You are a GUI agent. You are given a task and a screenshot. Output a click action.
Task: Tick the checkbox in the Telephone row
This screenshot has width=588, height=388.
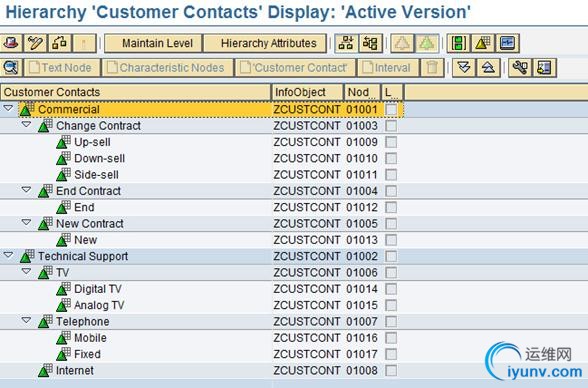click(x=391, y=322)
